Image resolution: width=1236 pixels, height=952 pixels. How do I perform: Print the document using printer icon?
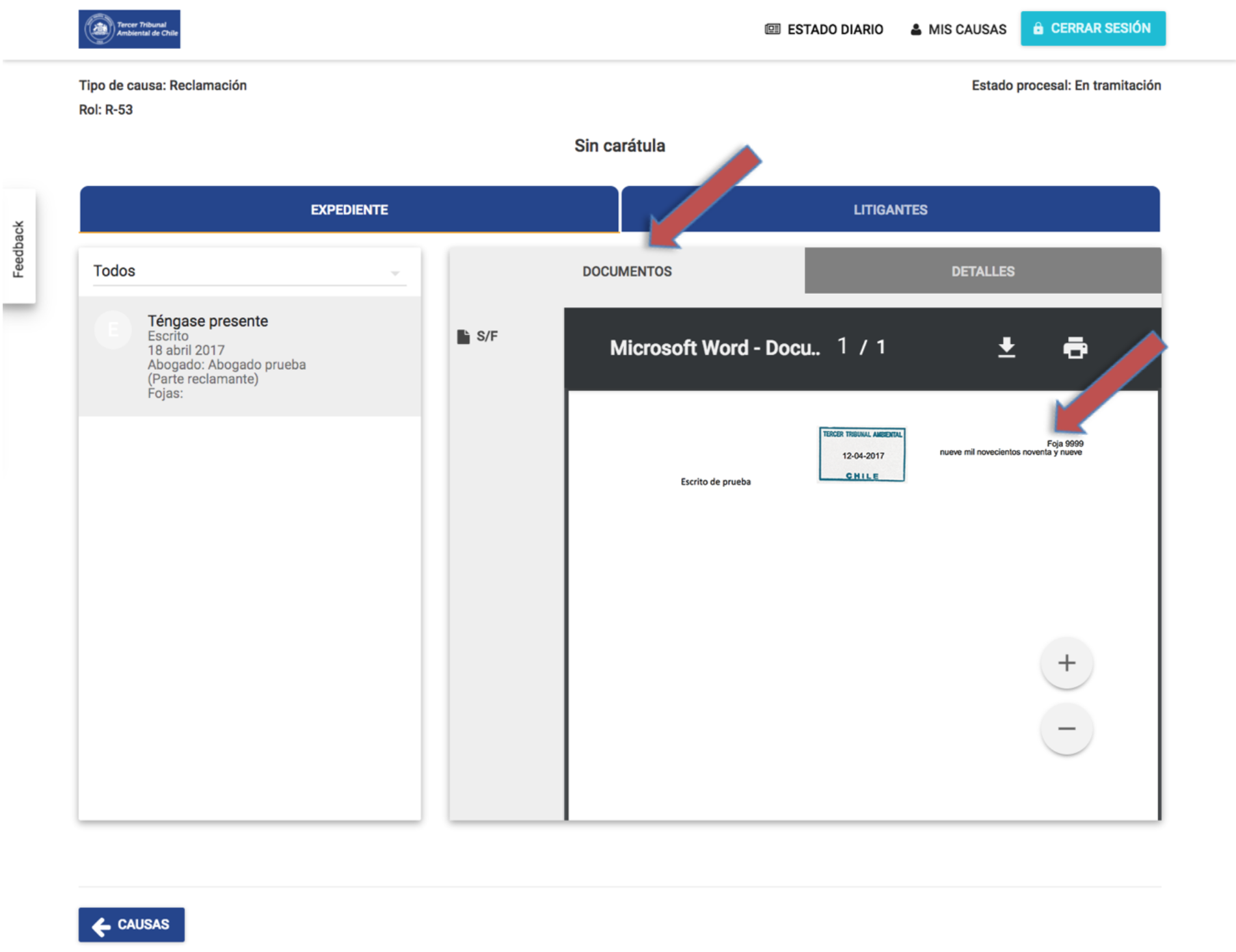pyautogui.click(x=1075, y=347)
